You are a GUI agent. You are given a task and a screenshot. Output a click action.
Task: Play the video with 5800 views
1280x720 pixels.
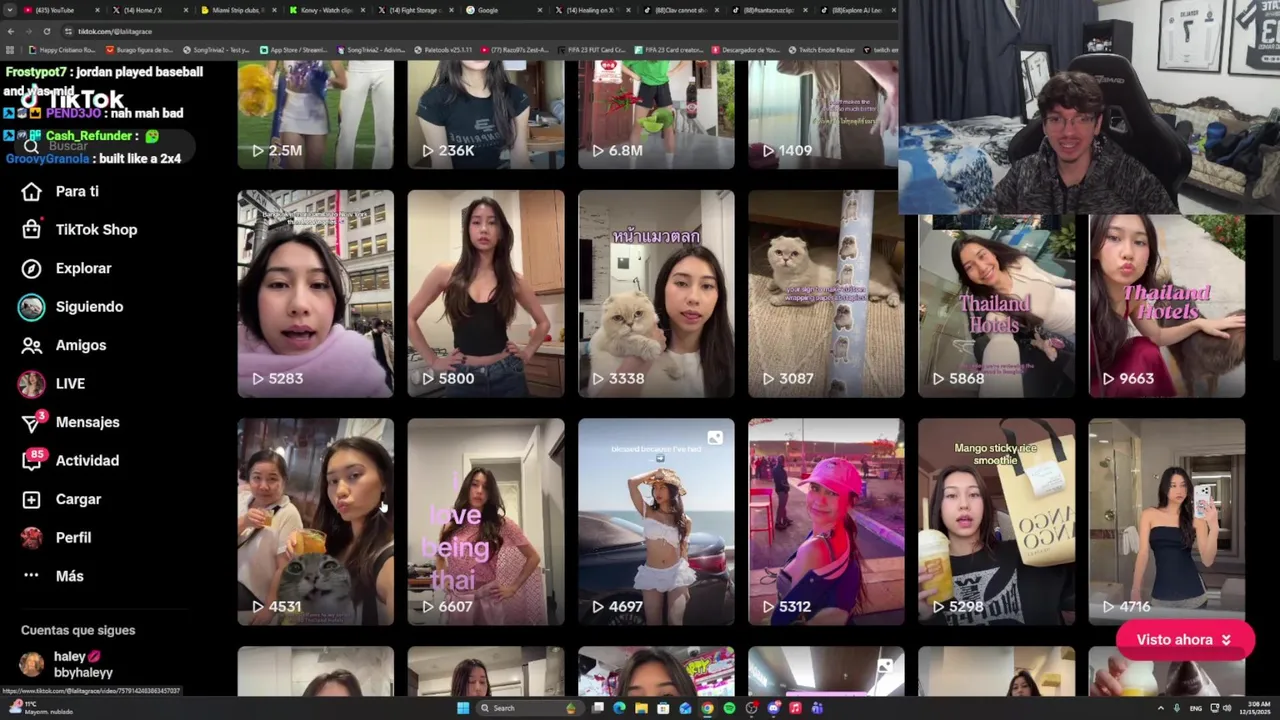pos(486,293)
